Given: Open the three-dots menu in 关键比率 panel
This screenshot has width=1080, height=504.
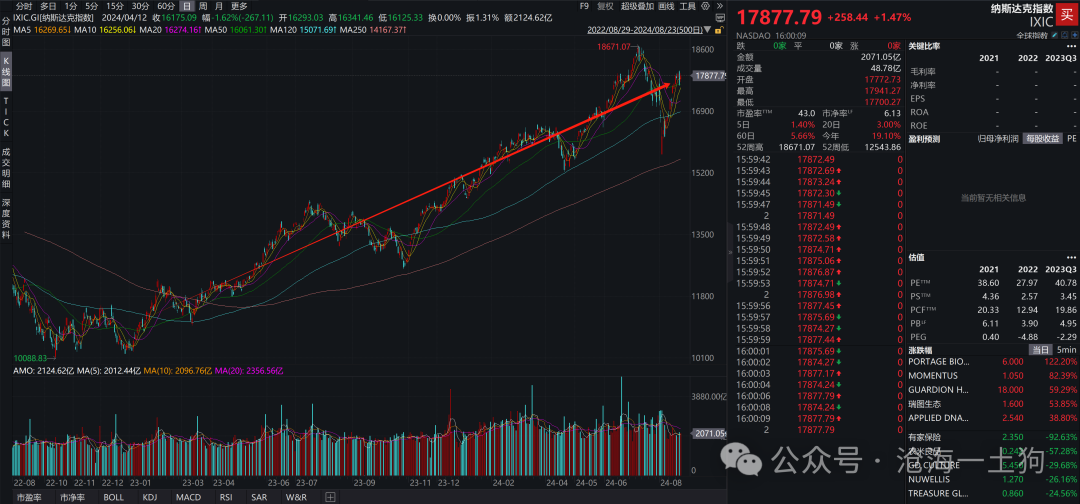Looking at the screenshot, I should point(1071,46).
